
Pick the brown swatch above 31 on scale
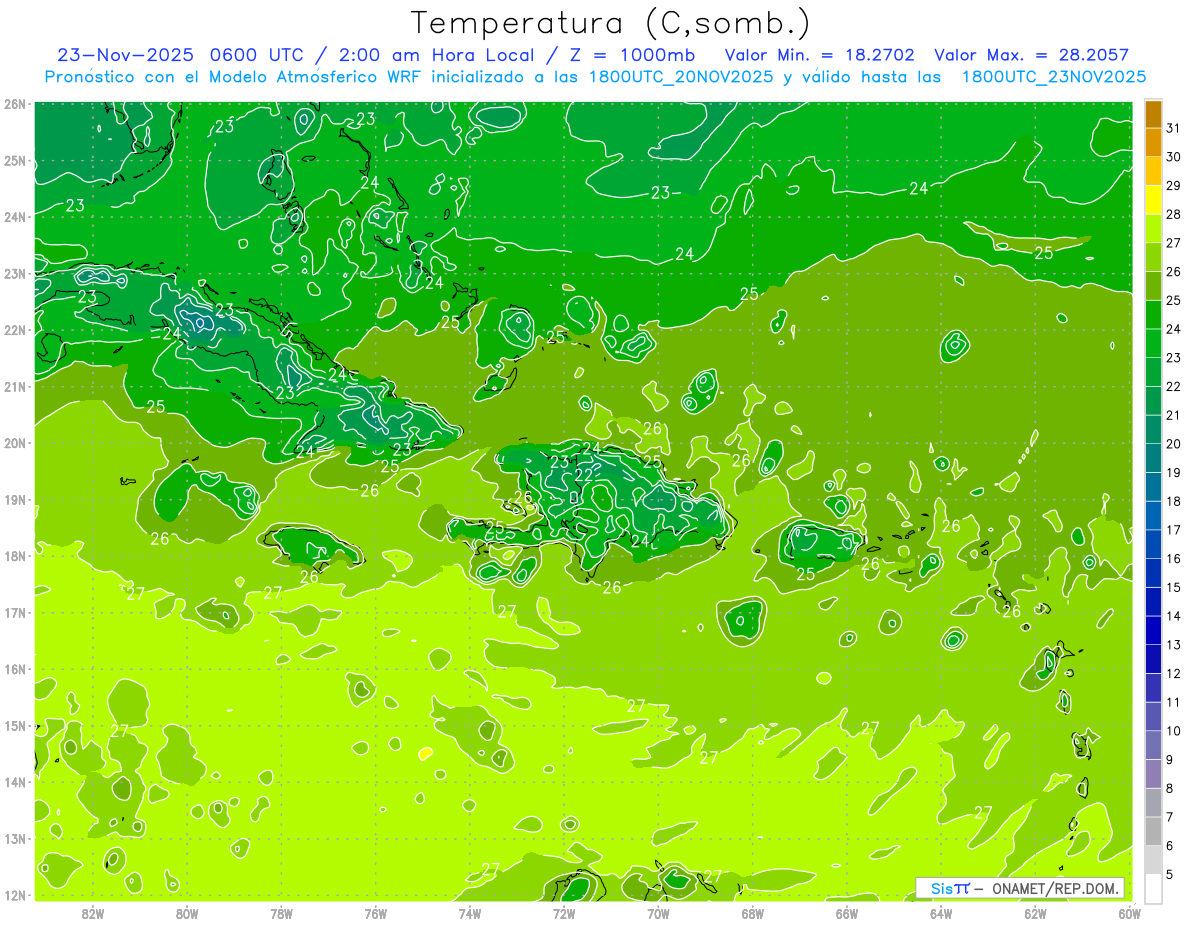pyautogui.click(x=1153, y=114)
